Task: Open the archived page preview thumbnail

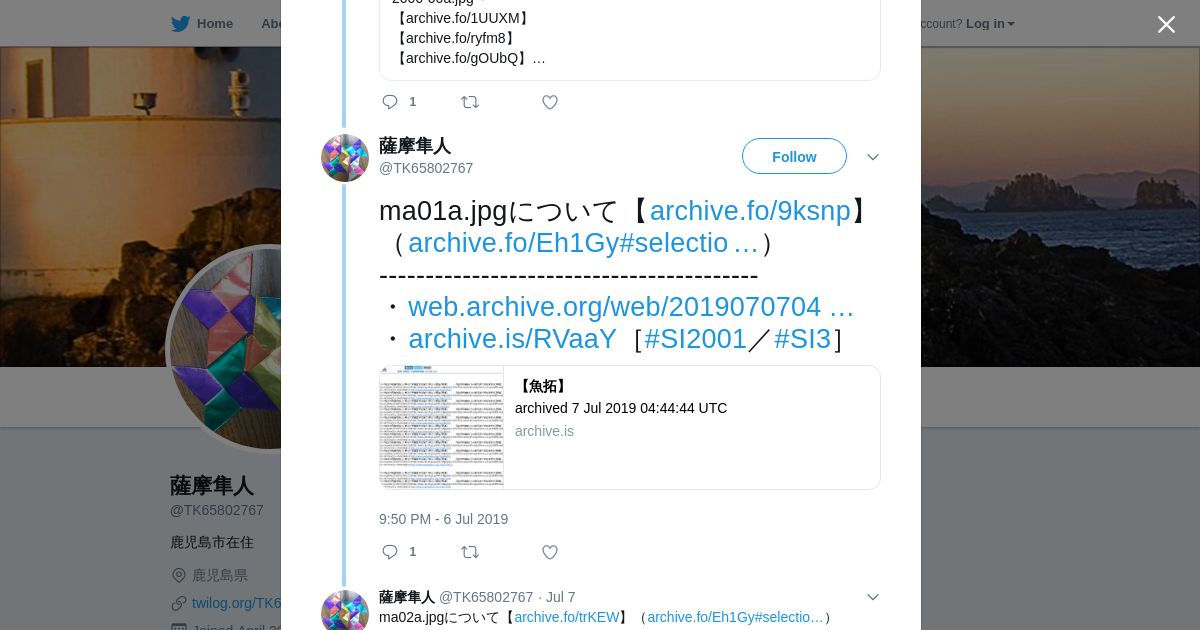Action: coord(442,428)
